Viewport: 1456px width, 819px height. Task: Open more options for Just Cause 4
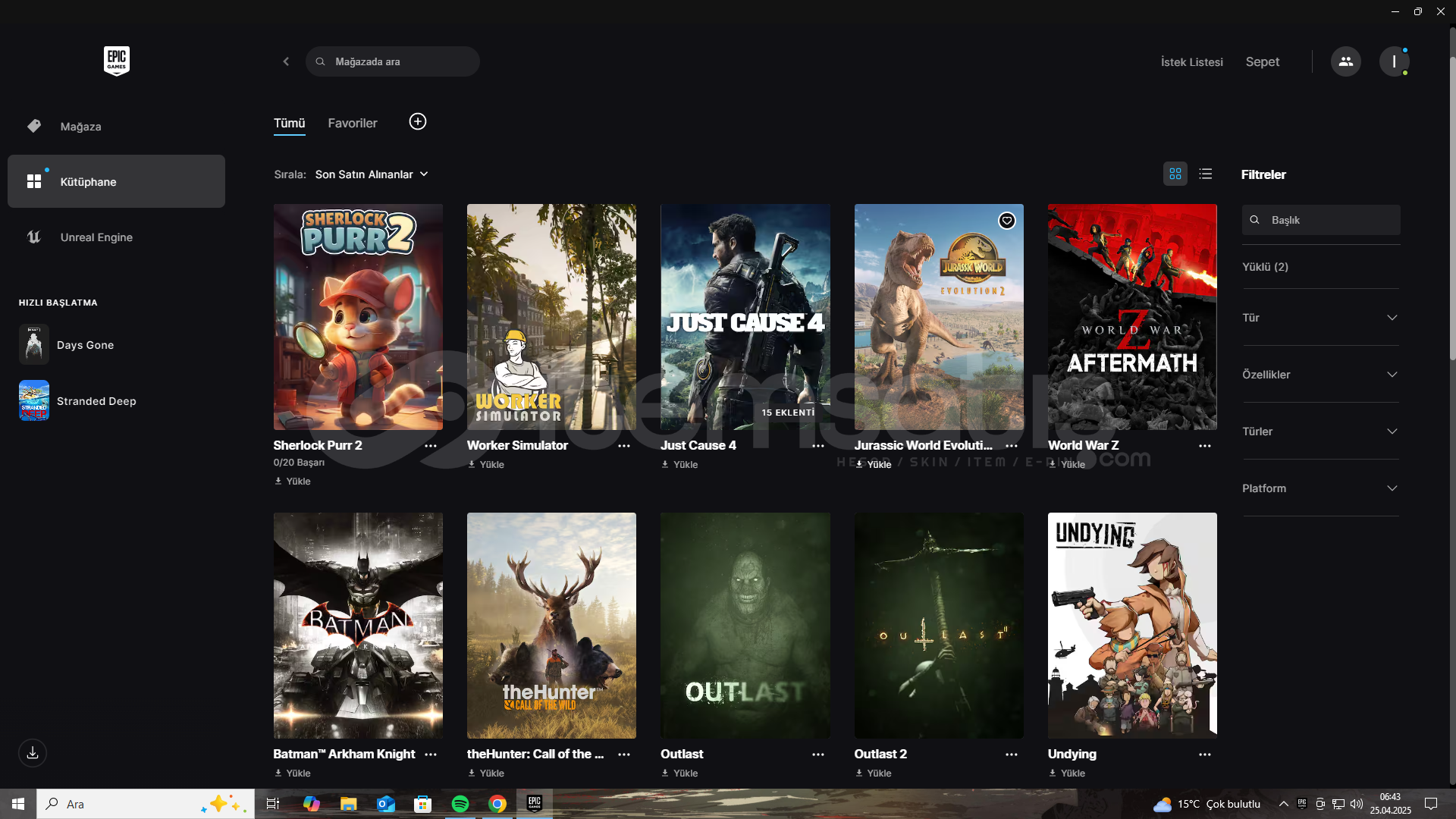(818, 446)
